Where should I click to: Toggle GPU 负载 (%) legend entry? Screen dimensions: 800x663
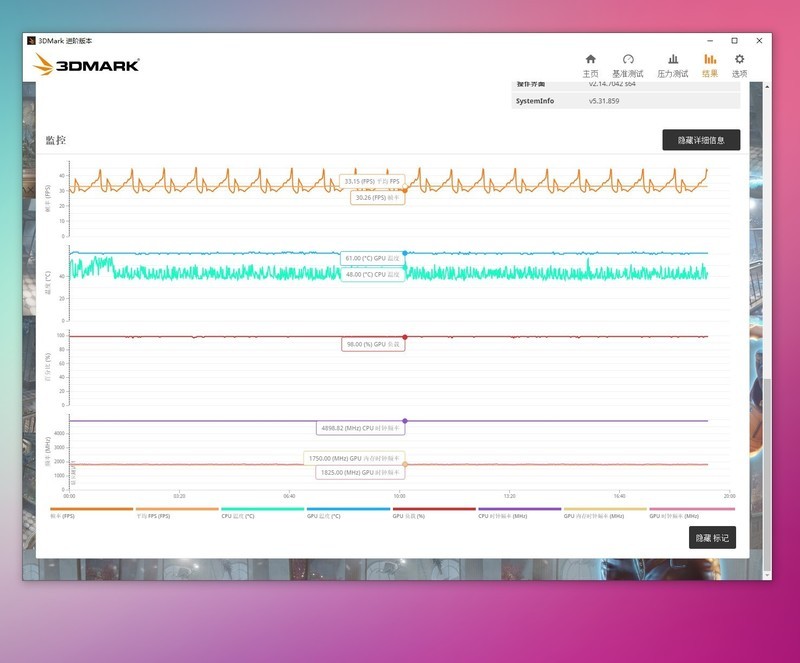click(434, 512)
